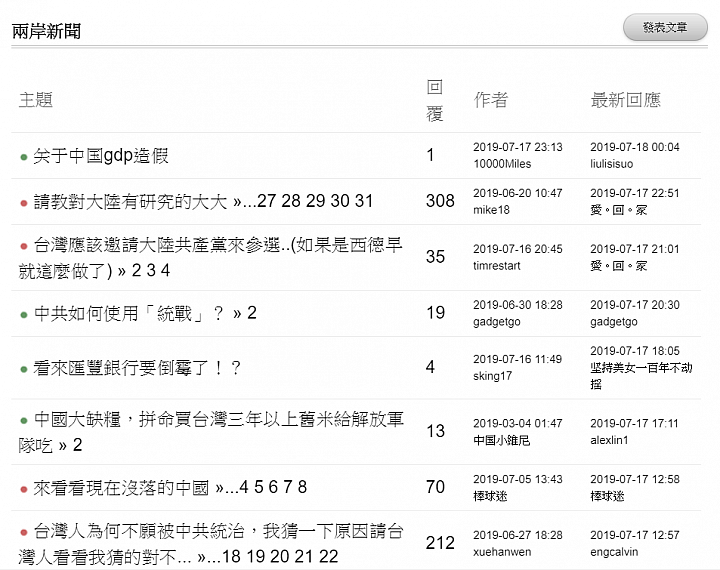Screen dimensions: 720x570
Task: Click the 主題 column header
Action: coord(36,100)
